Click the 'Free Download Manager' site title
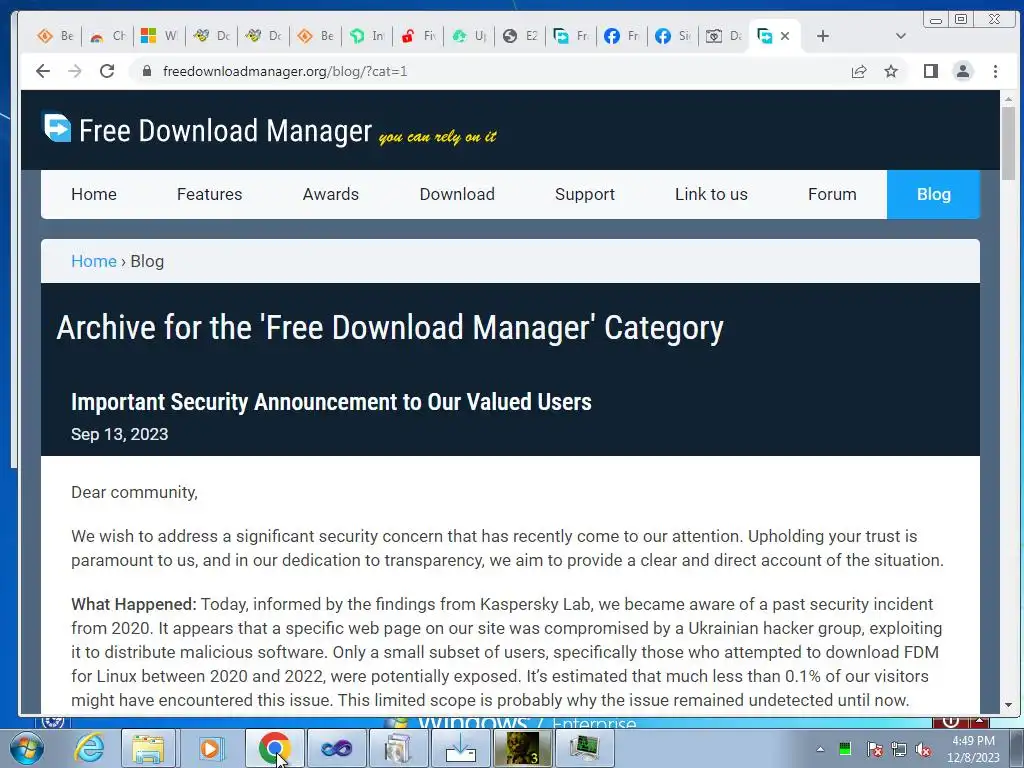 pos(225,130)
